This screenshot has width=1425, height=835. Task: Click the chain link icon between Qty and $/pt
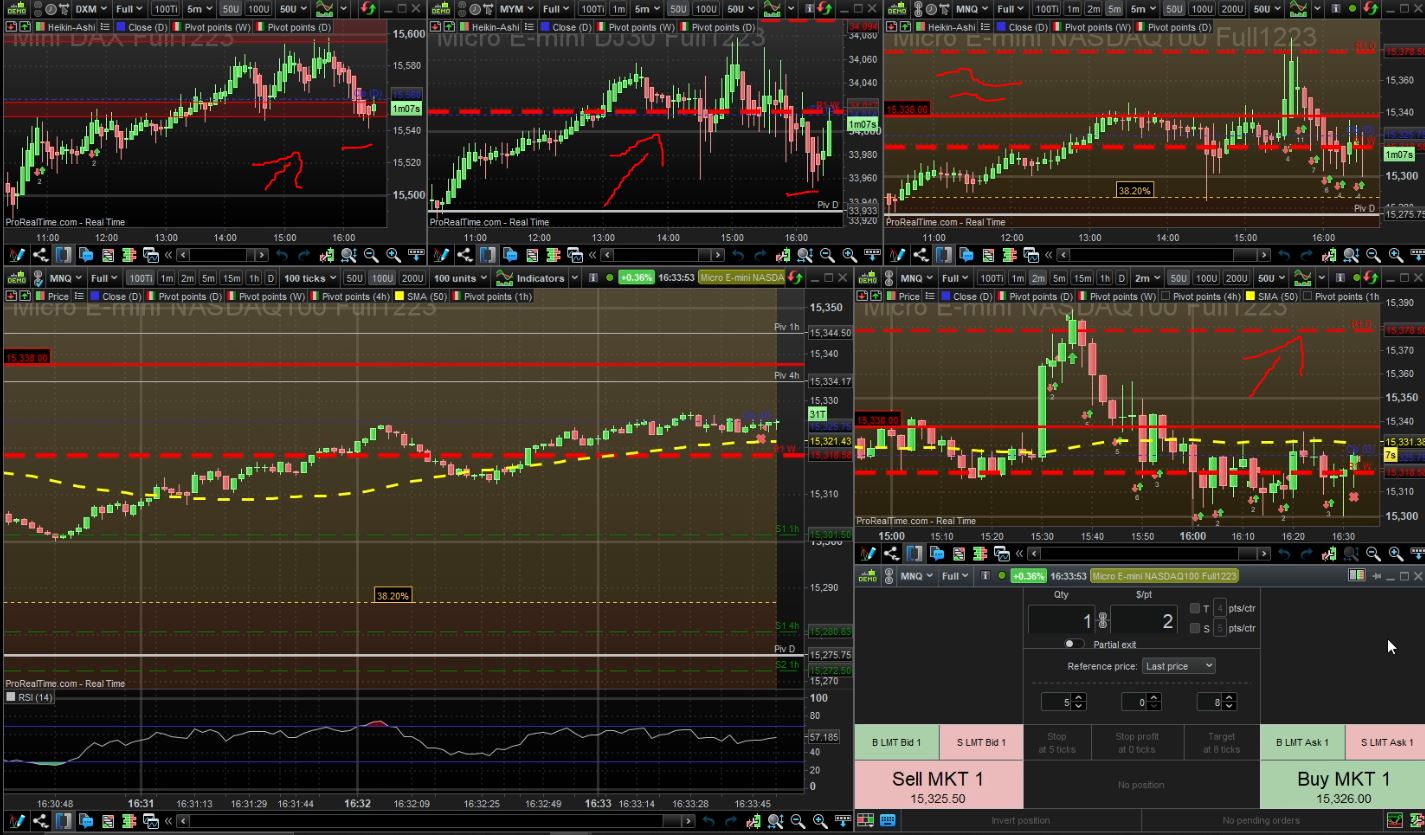1103,621
